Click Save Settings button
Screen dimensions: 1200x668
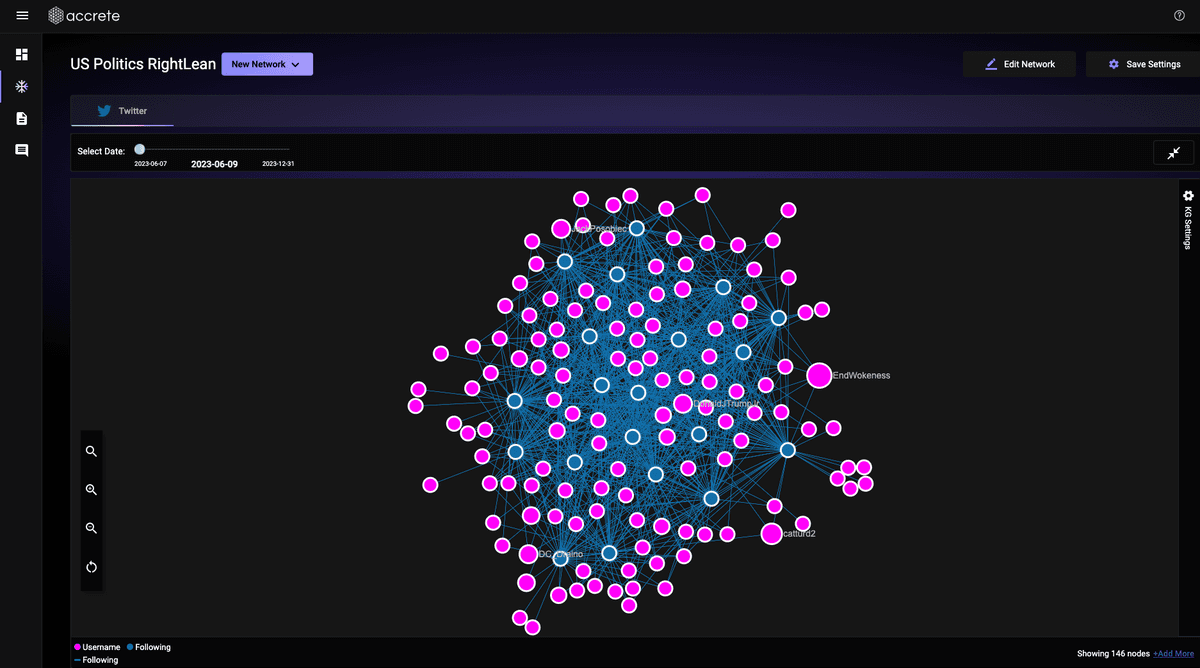[x=1143, y=64]
